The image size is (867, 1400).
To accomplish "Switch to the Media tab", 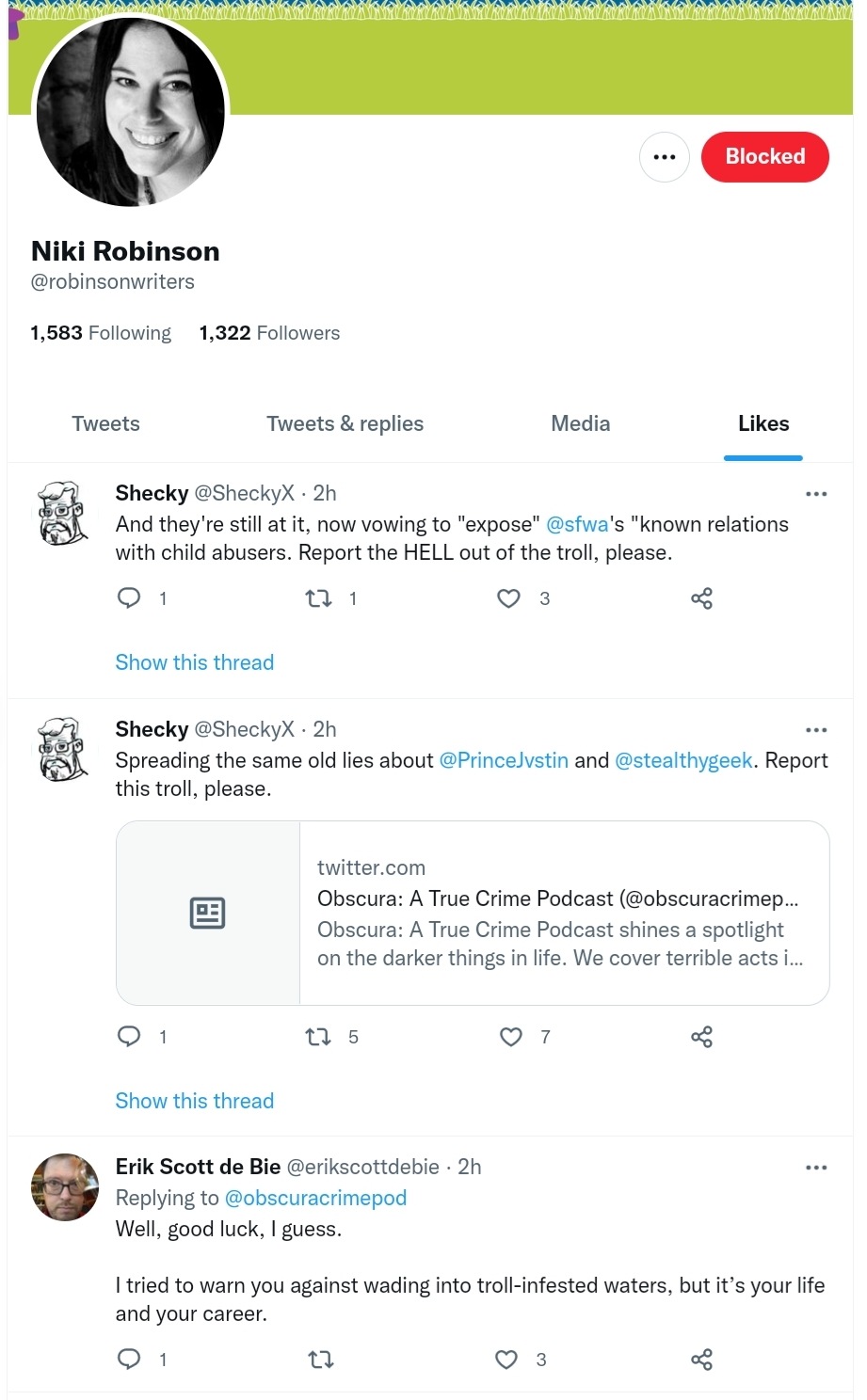I will pyautogui.click(x=581, y=423).
